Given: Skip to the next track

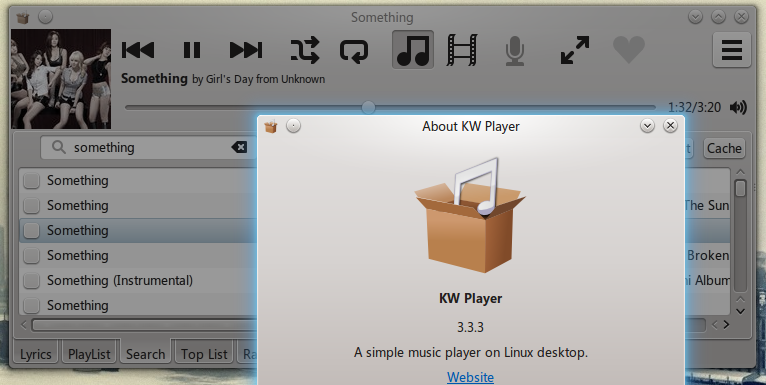Looking at the screenshot, I should click(x=246, y=50).
